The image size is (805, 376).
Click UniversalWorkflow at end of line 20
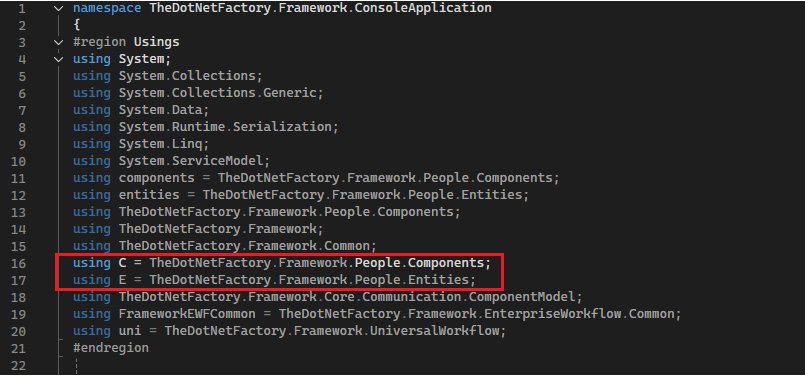point(435,331)
